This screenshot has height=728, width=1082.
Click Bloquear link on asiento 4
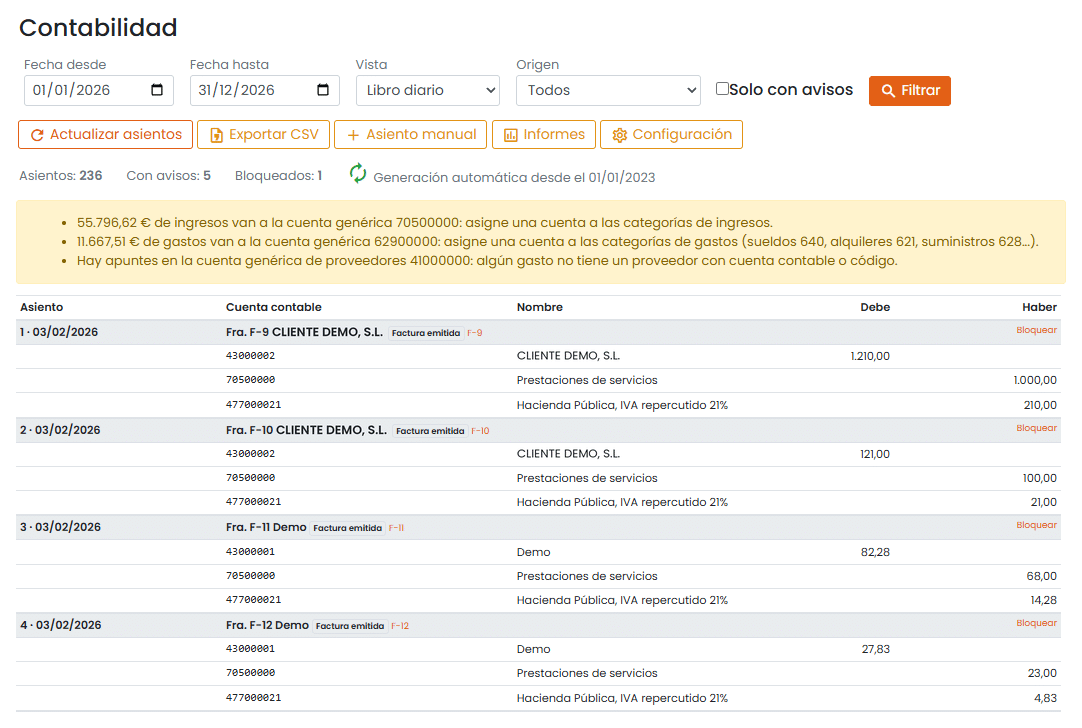pyautogui.click(x=1036, y=623)
